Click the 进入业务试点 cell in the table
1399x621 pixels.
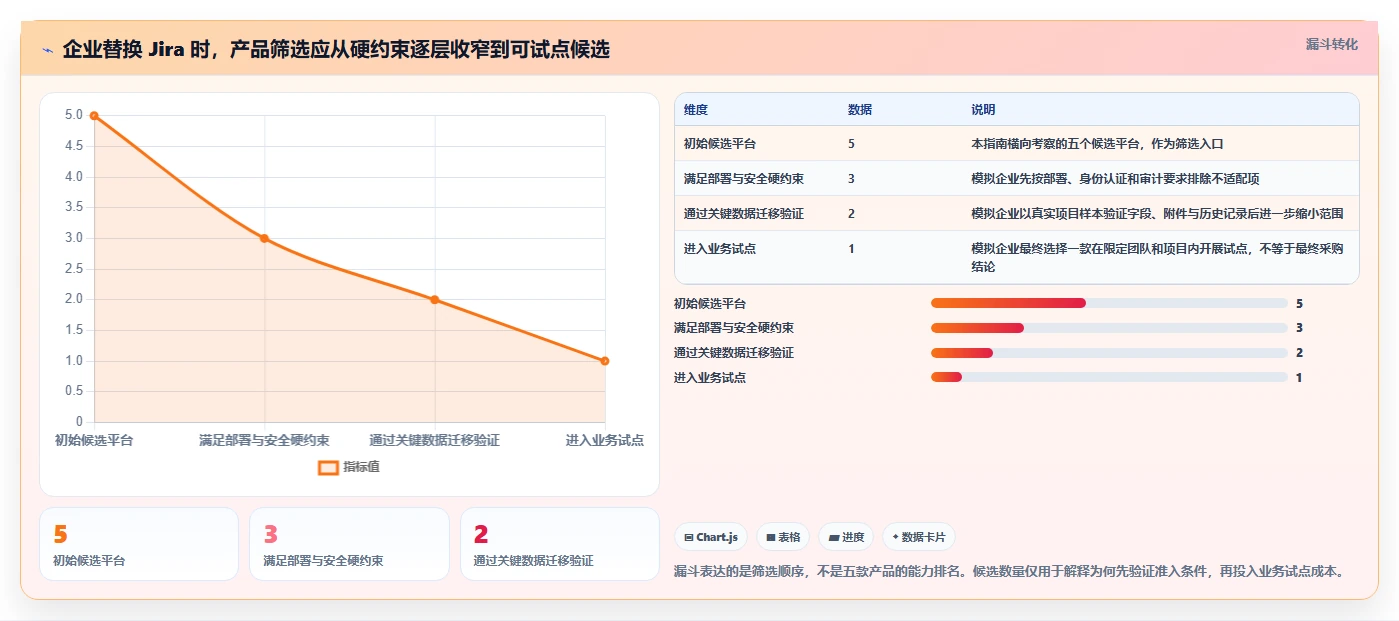click(720, 249)
